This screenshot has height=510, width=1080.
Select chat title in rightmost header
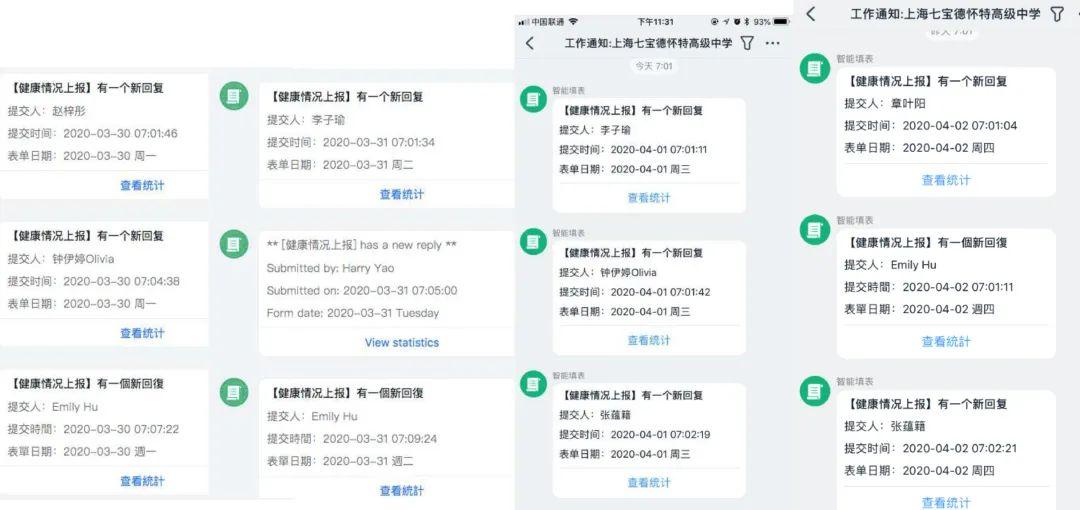946,14
